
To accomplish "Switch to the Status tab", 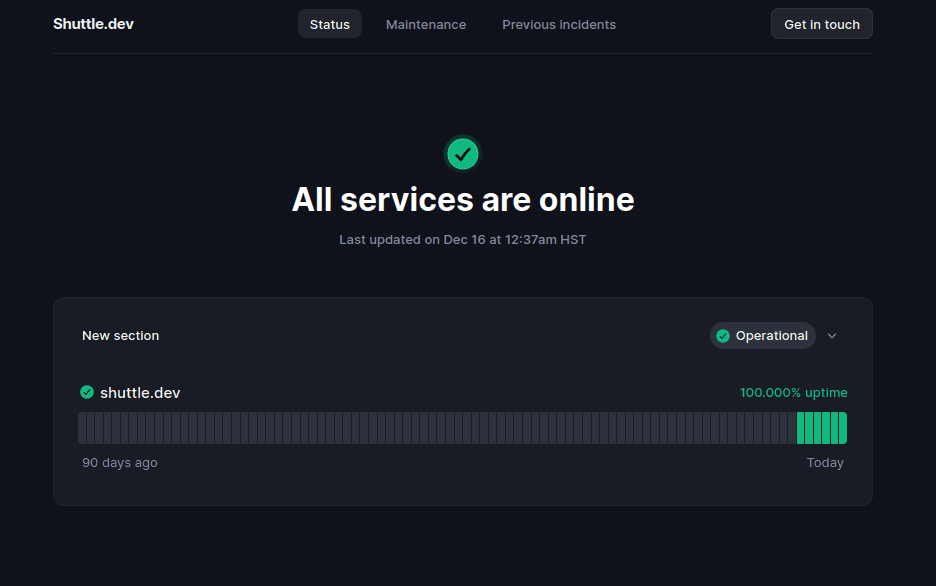I will point(329,24).
